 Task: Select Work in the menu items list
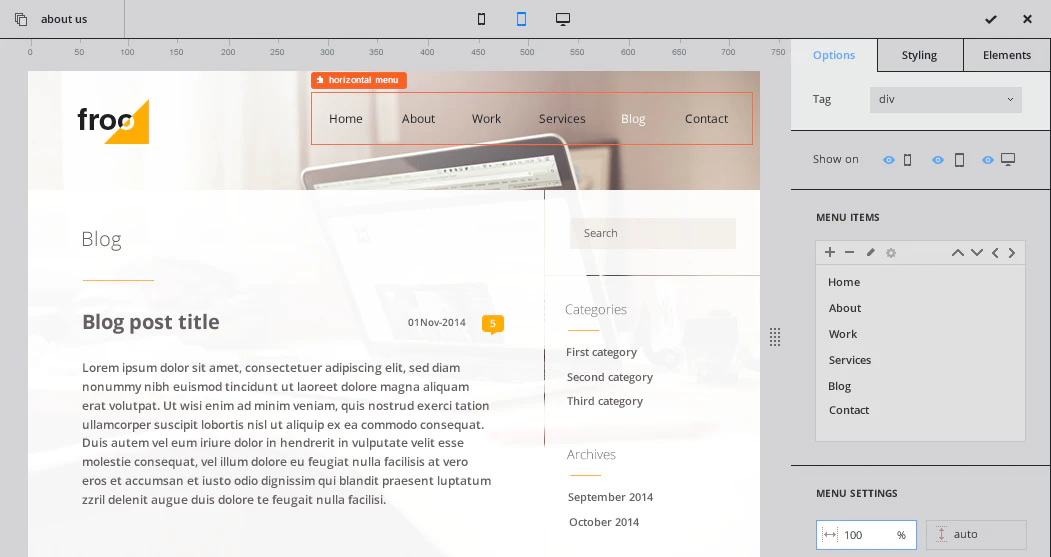(843, 334)
